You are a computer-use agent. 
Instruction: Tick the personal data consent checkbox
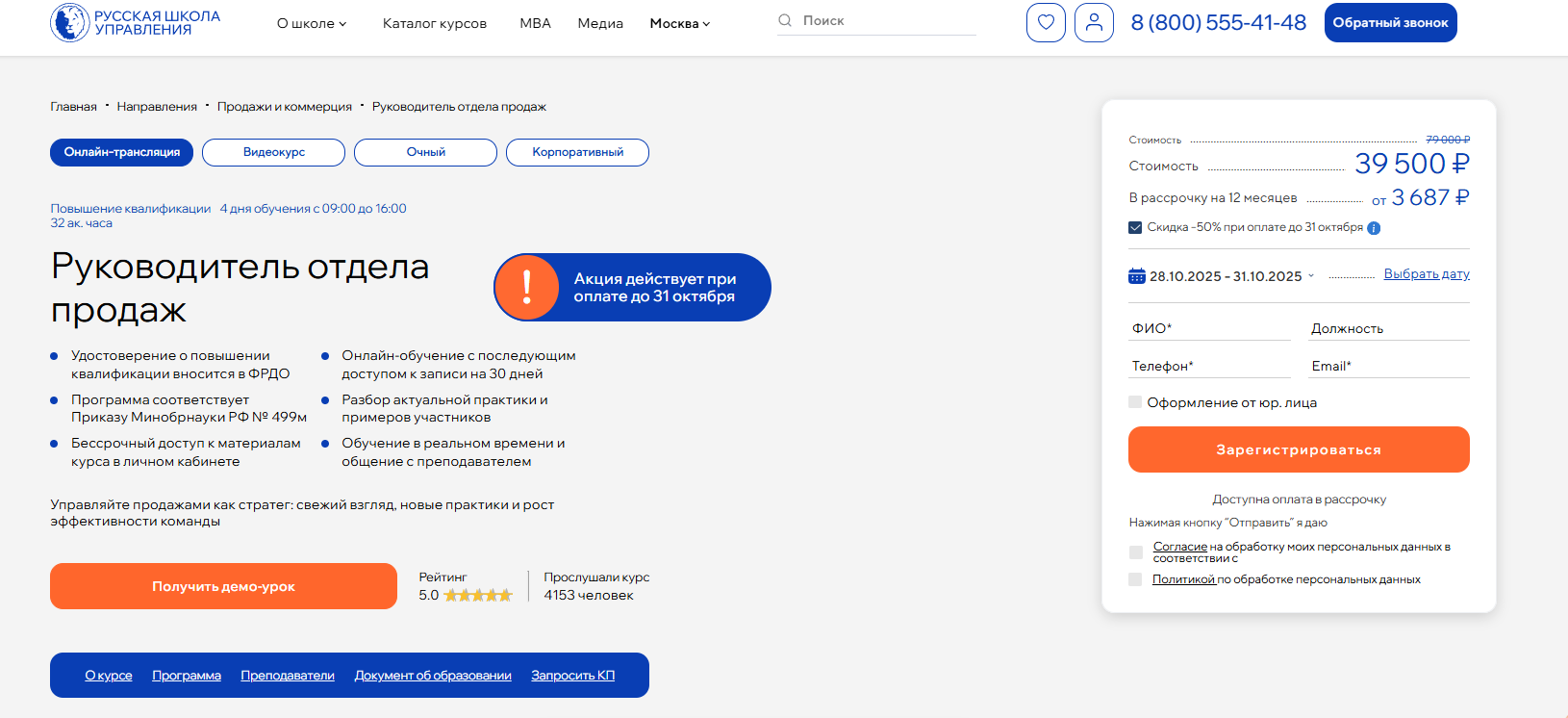coord(1135,552)
